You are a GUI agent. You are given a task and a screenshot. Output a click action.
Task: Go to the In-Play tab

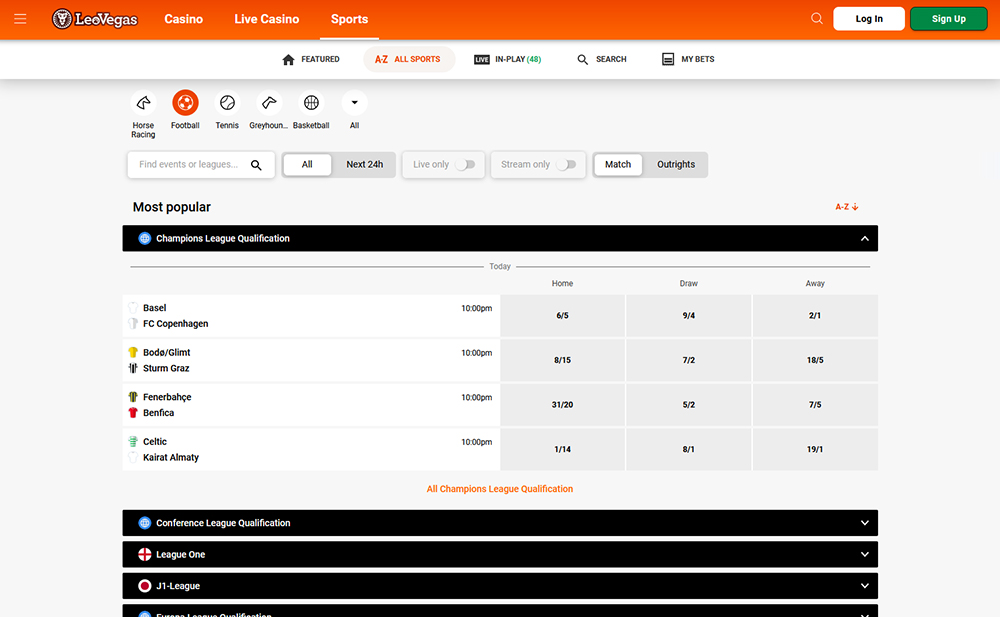pos(508,60)
